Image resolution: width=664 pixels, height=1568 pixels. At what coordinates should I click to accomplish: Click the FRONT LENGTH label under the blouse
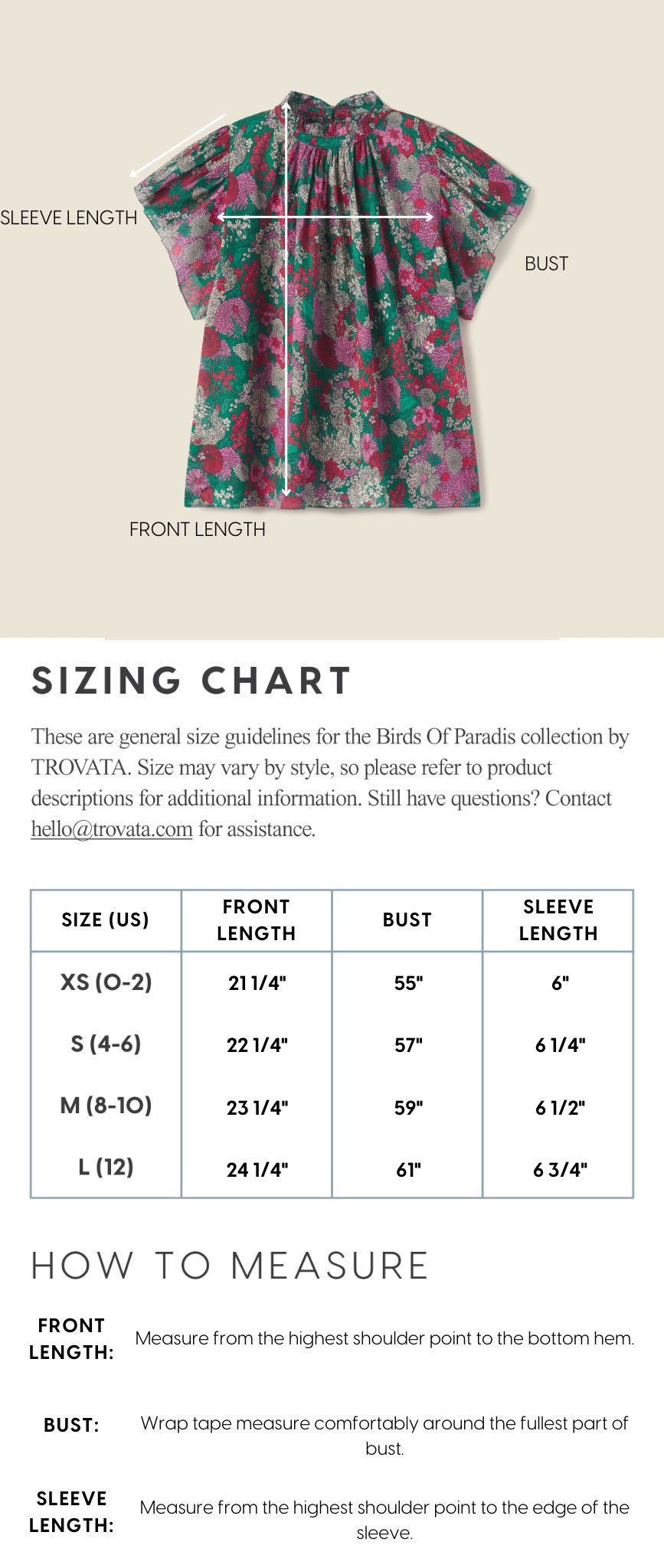[x=198, y=529]
